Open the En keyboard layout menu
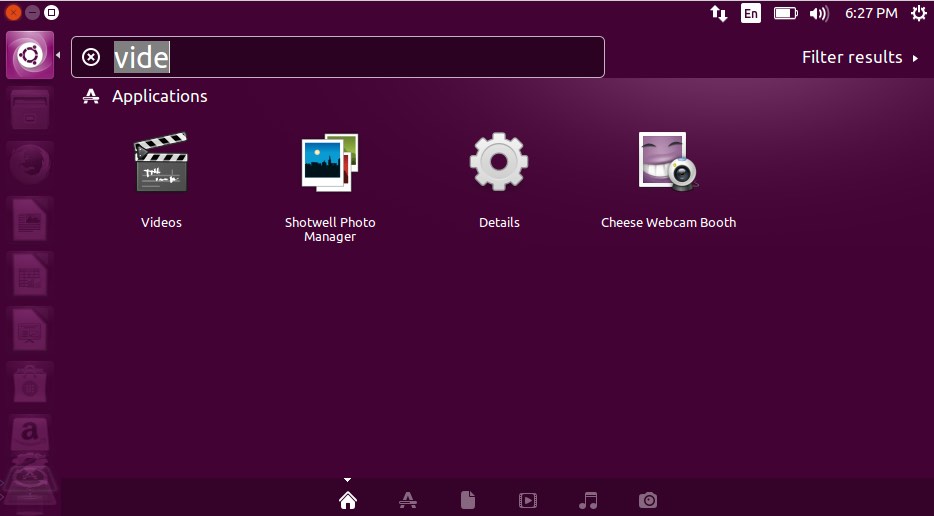Screen dimensions: 934x516 750,13
